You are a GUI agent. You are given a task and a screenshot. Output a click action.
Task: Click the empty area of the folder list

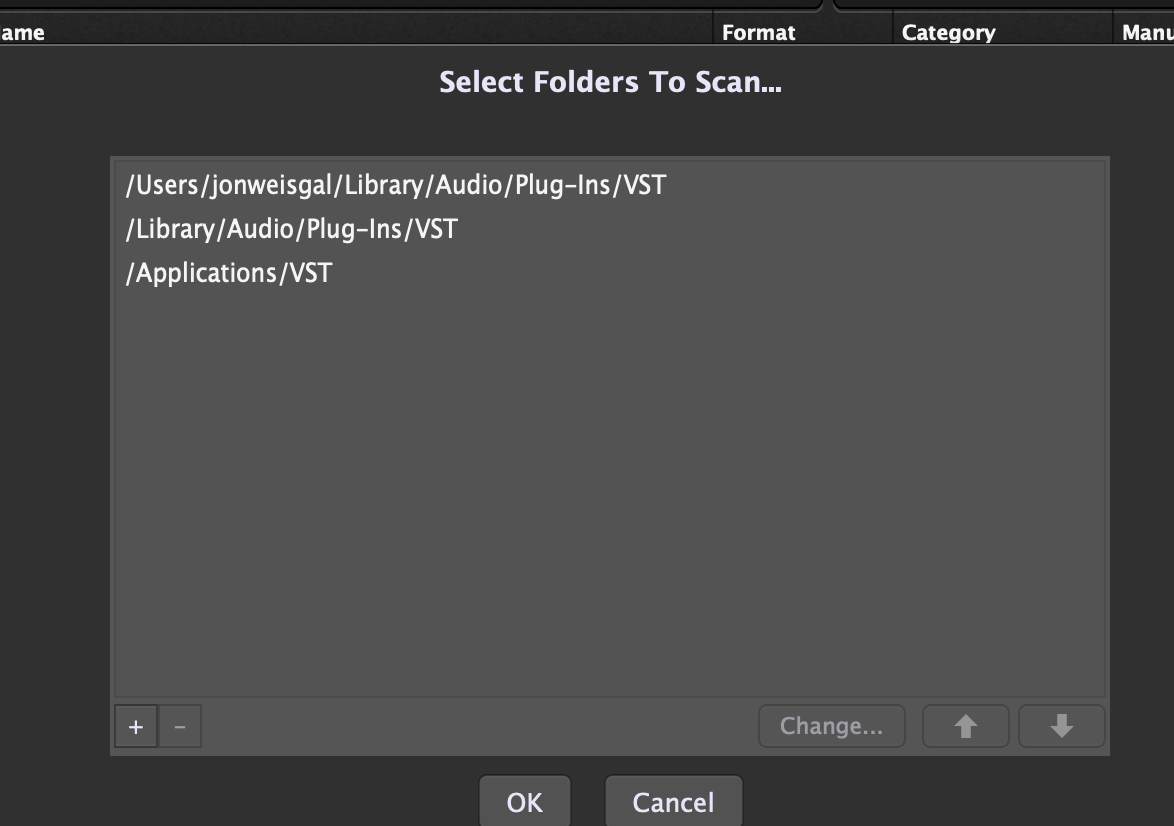pyautogui.click(x=610, y=494)
